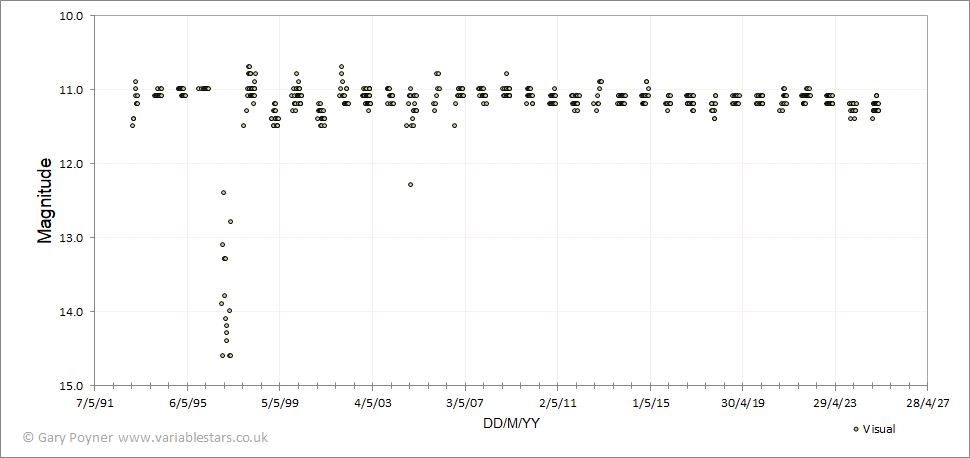Click the 12.0 magnitude axis label
The width and height of the screenshot is (970, 458).
[x=70, y=163]
